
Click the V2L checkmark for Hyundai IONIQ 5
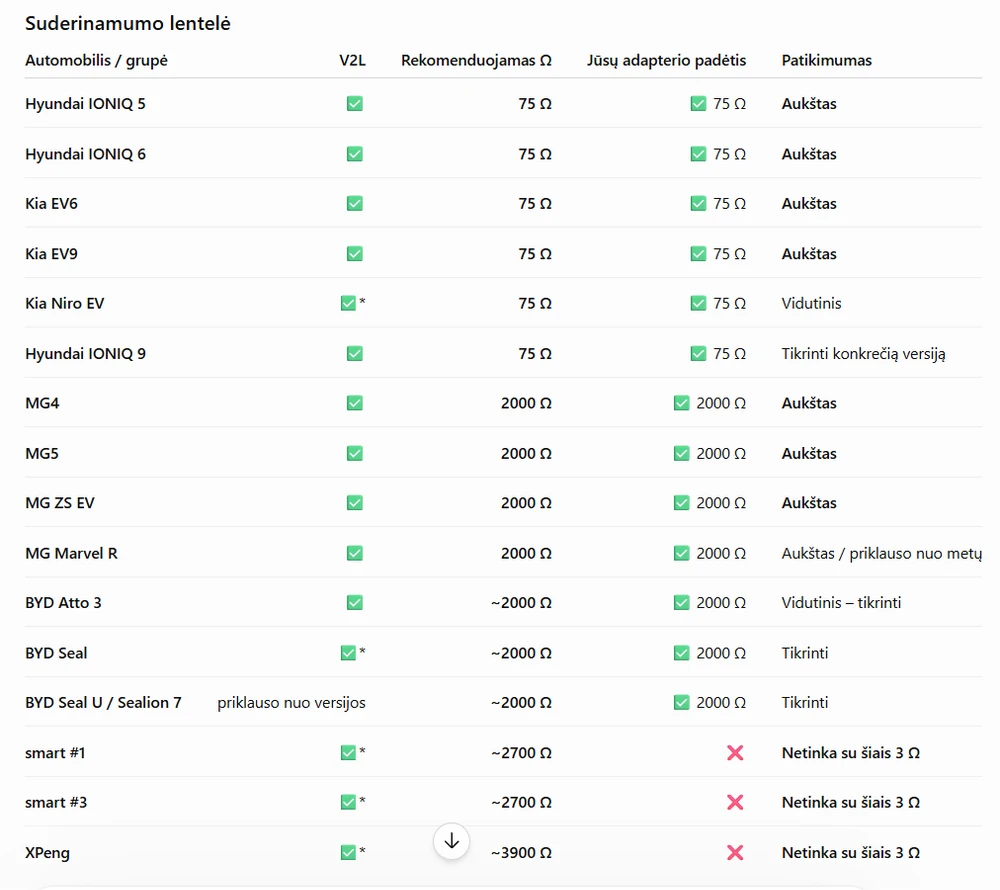pos(355,103)
